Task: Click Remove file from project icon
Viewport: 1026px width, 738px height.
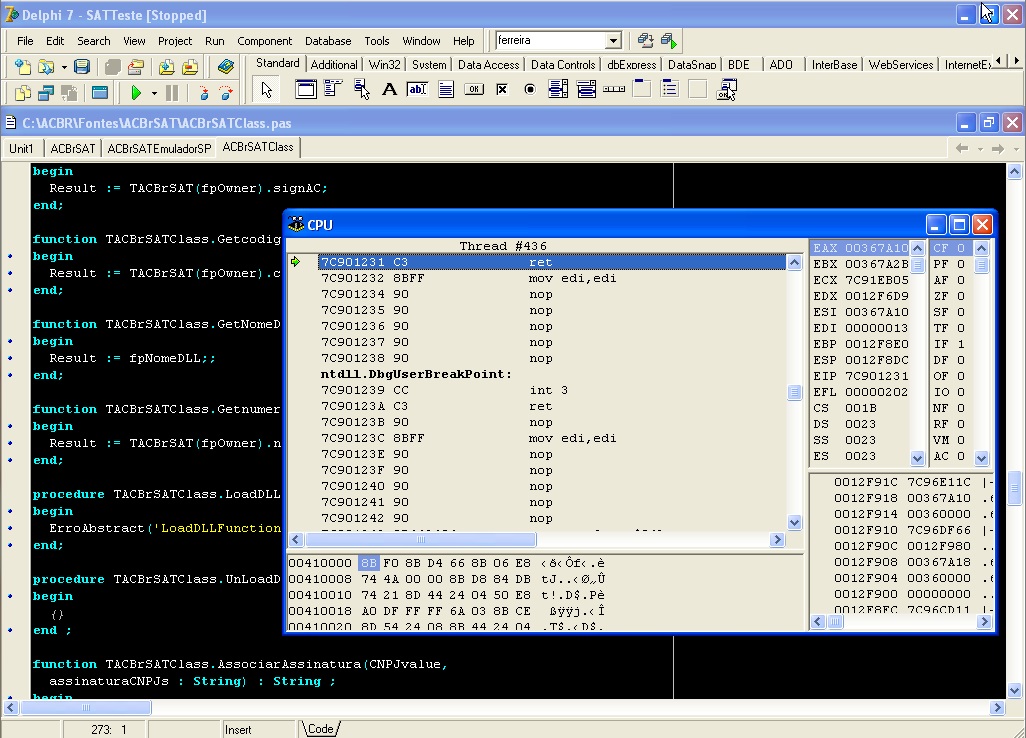Action: [x=190, y=67]
